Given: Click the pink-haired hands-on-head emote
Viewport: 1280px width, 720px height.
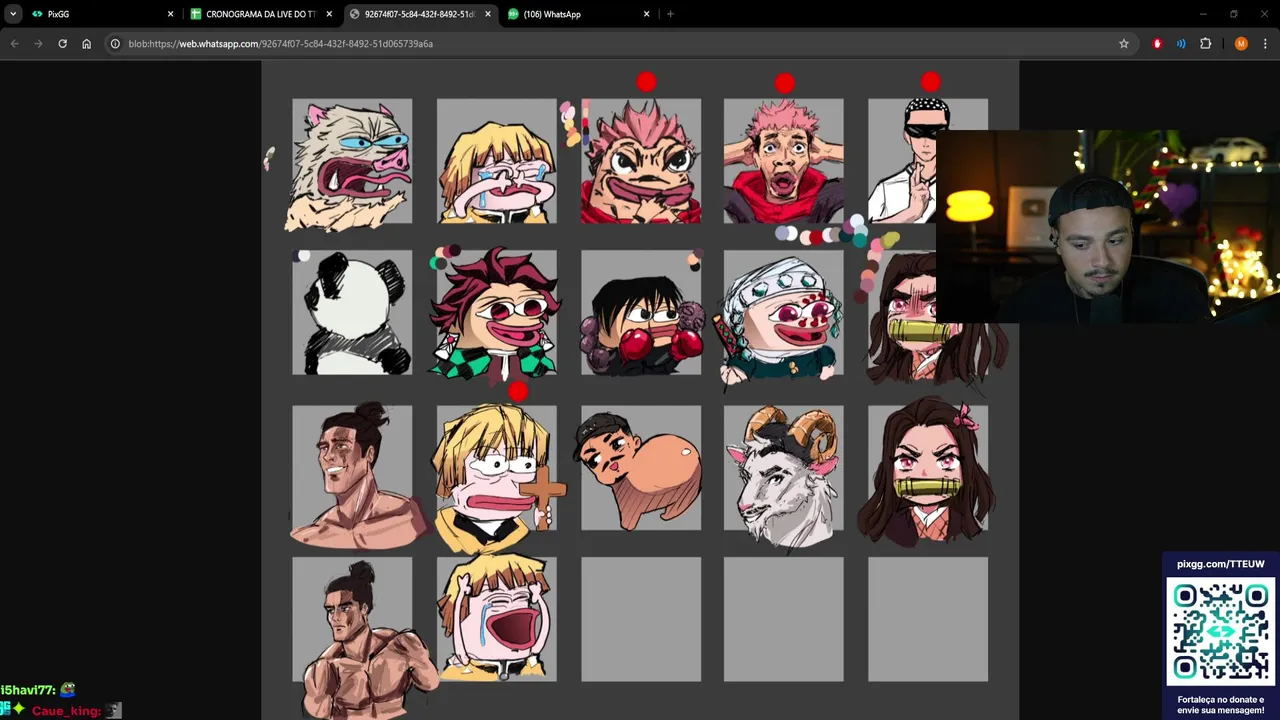Looking at the screenshot, I should pos(784,160).
